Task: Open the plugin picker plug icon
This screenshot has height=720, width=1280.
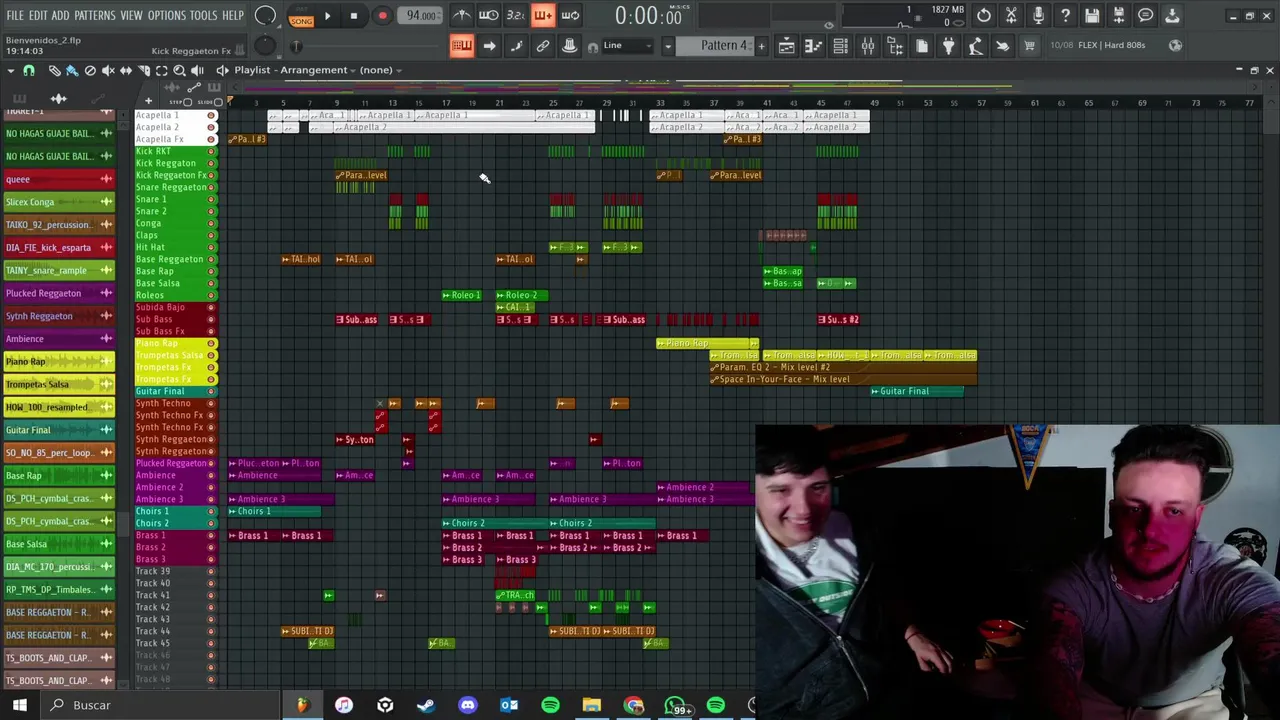Action: tap(949, 45)
